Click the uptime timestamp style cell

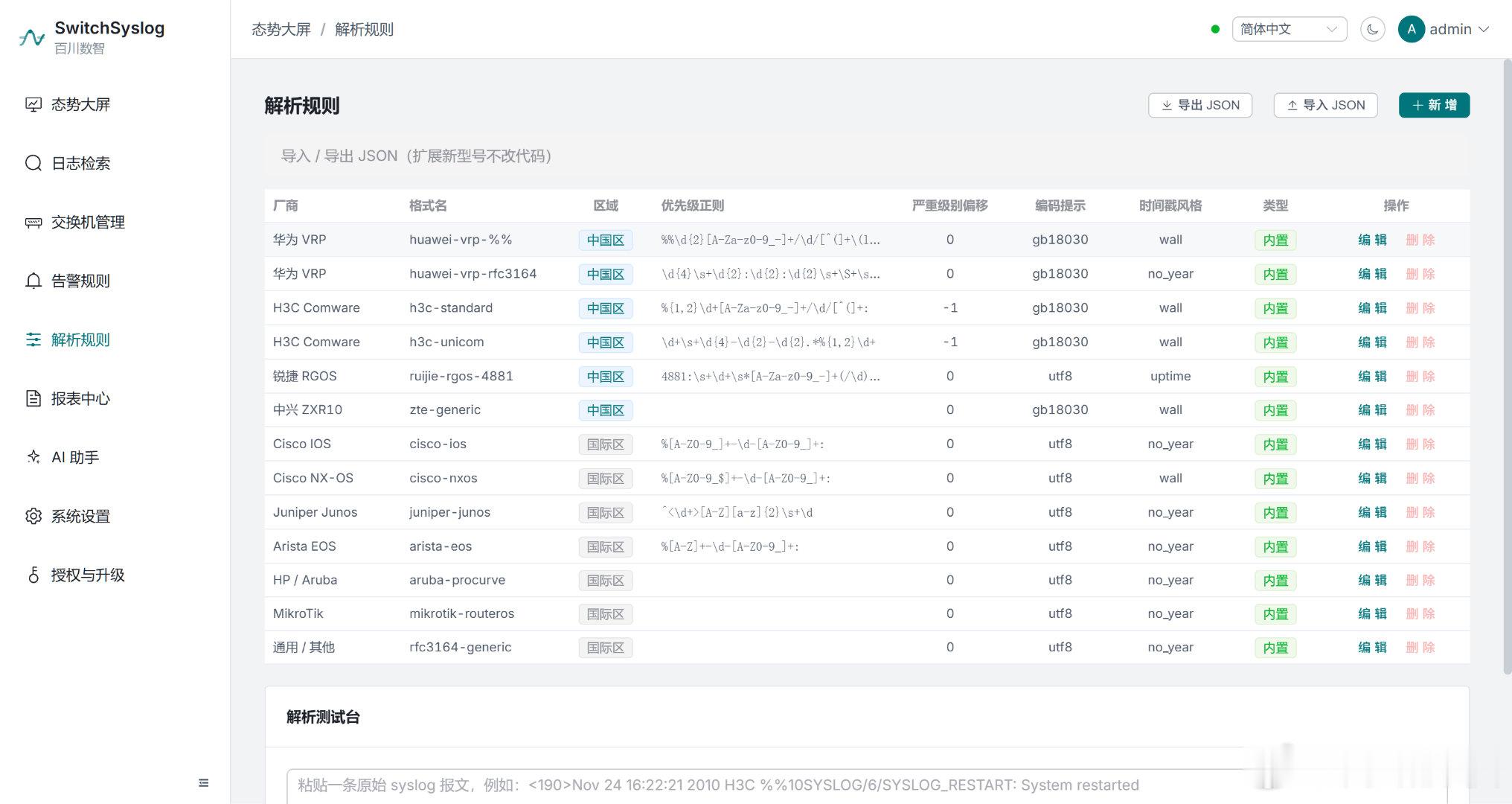pos(1170,377)
